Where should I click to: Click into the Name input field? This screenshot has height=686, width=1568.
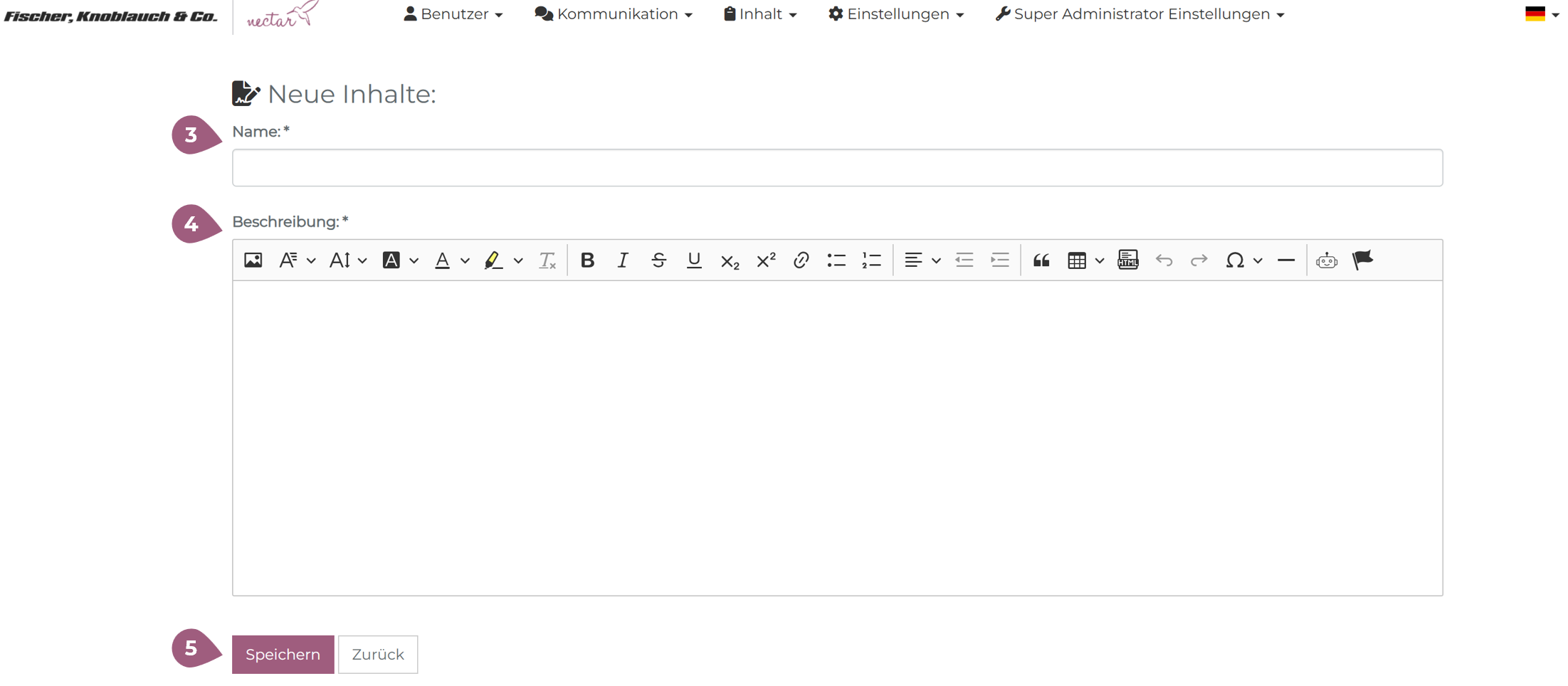tap(837, 168)
